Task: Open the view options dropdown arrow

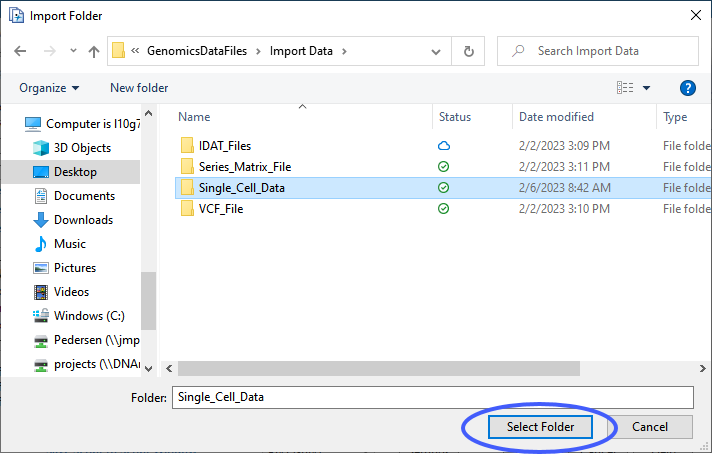Action: click(646, 88)
